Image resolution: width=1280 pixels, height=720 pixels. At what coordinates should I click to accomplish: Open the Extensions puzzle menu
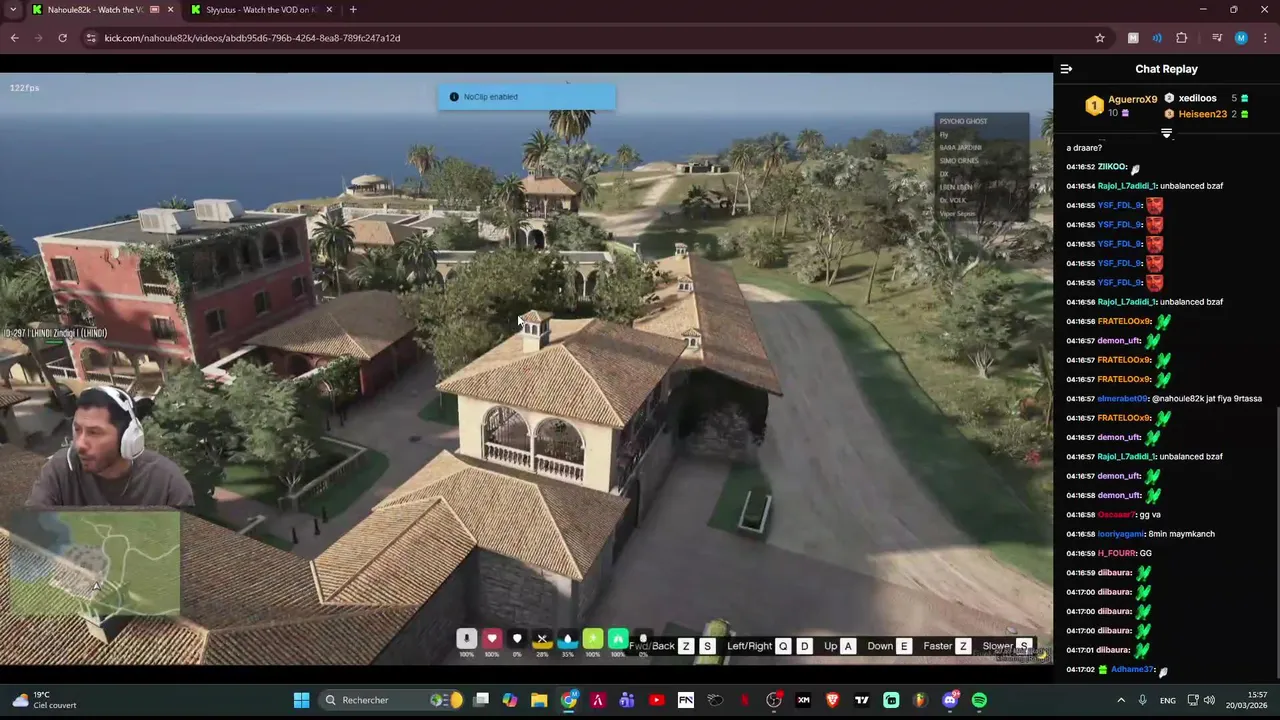(1182, 38)
